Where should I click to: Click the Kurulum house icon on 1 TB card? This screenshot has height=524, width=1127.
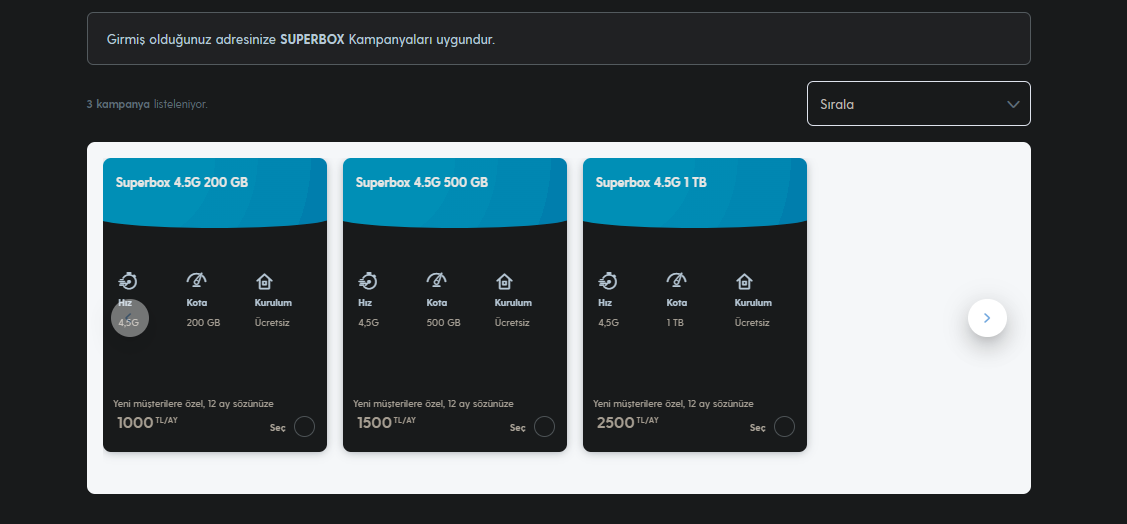pos(745,281)
